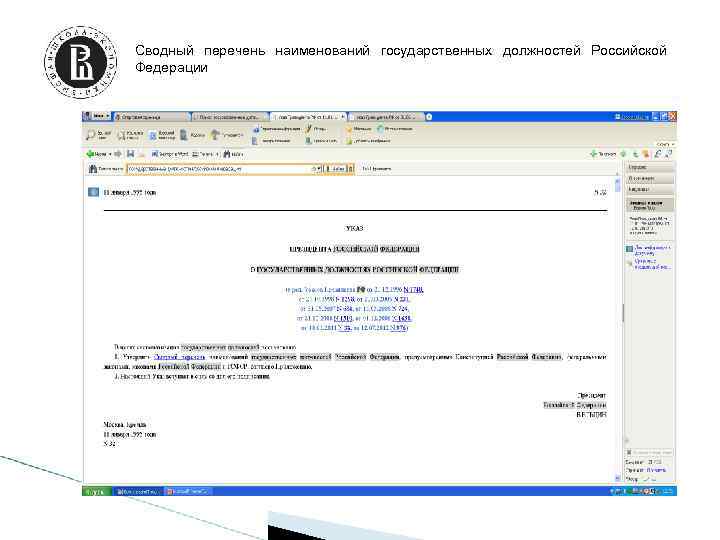The height and width of the screenshot is (540, 720).
Task: Click the document vertical scrollbar thumb
Action: (x=617, y=186)
